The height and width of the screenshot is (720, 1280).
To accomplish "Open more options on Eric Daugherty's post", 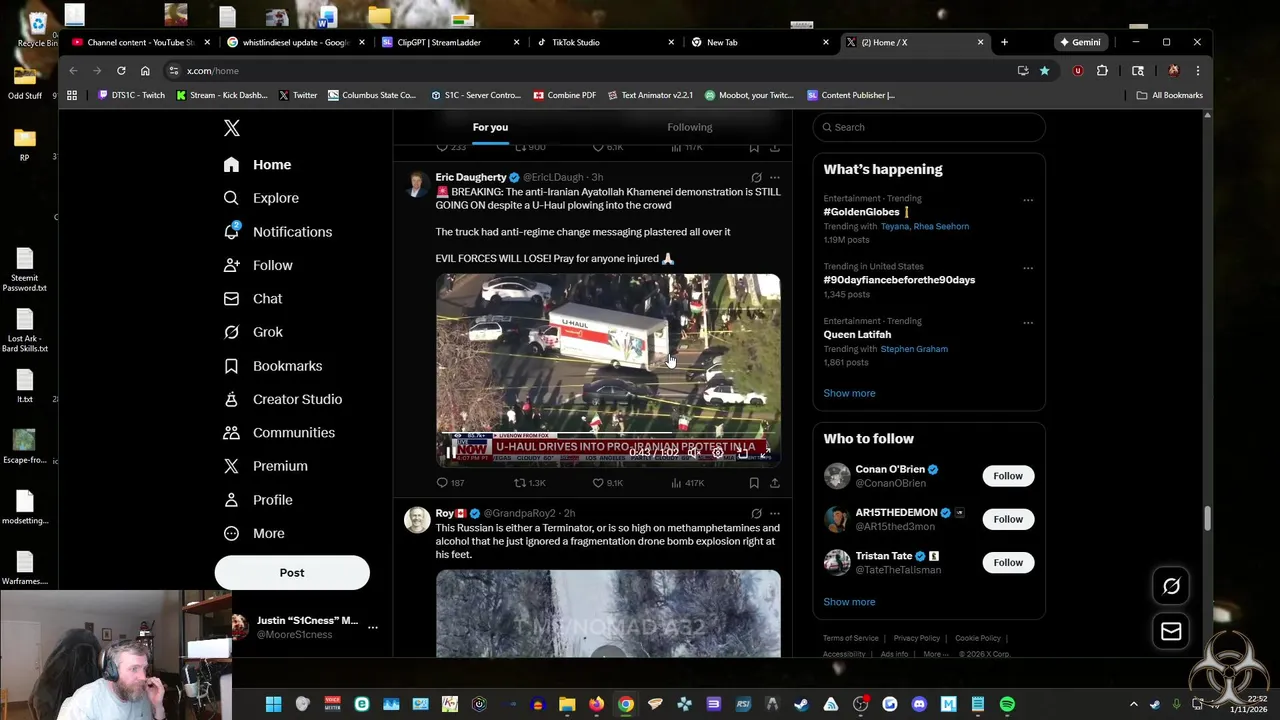I will 774,177.
